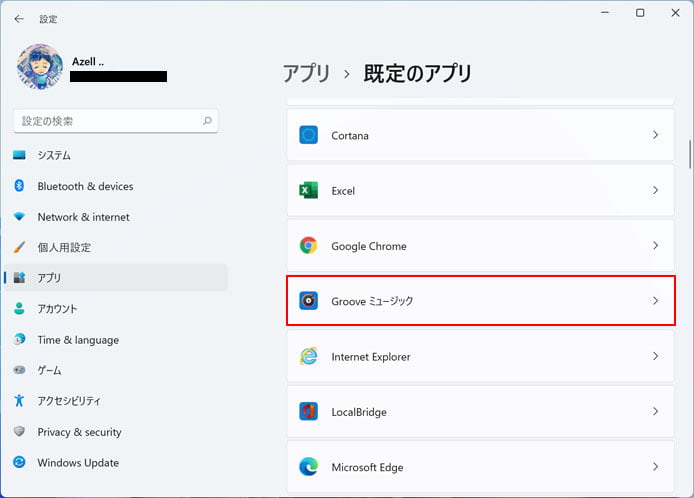The width and height of the screenshot is (694, 498).
Task: Click the Cortana text label
Action: point(350,135)
